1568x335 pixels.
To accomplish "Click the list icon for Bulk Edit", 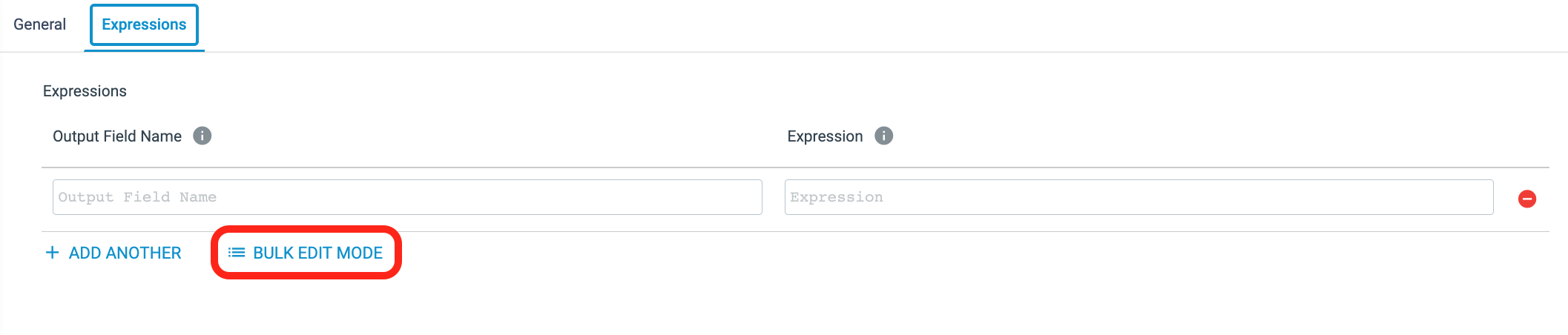I will 237,253.
